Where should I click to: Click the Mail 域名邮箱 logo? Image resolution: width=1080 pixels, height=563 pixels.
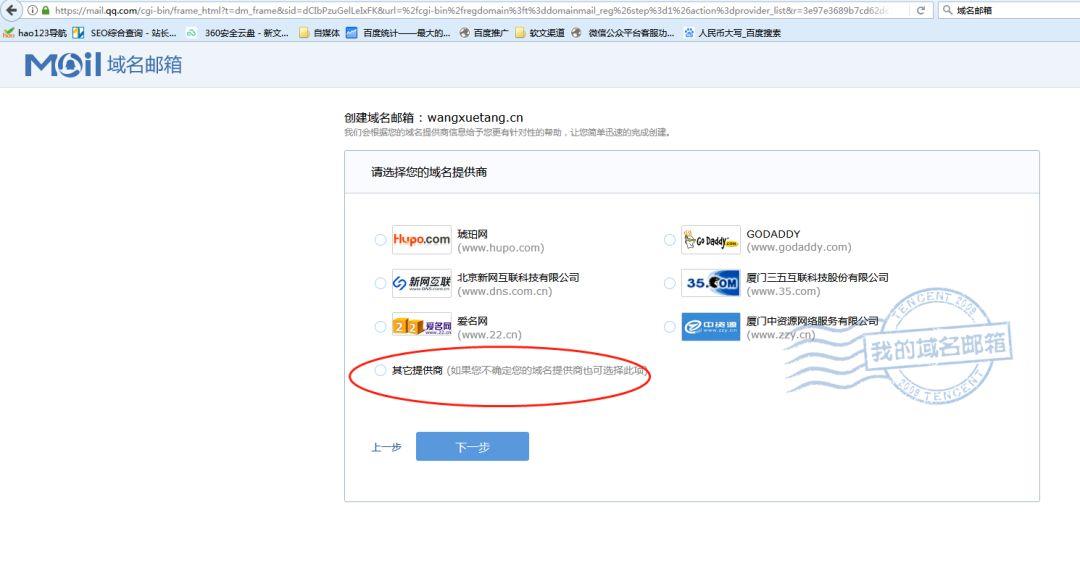point(103,64)
